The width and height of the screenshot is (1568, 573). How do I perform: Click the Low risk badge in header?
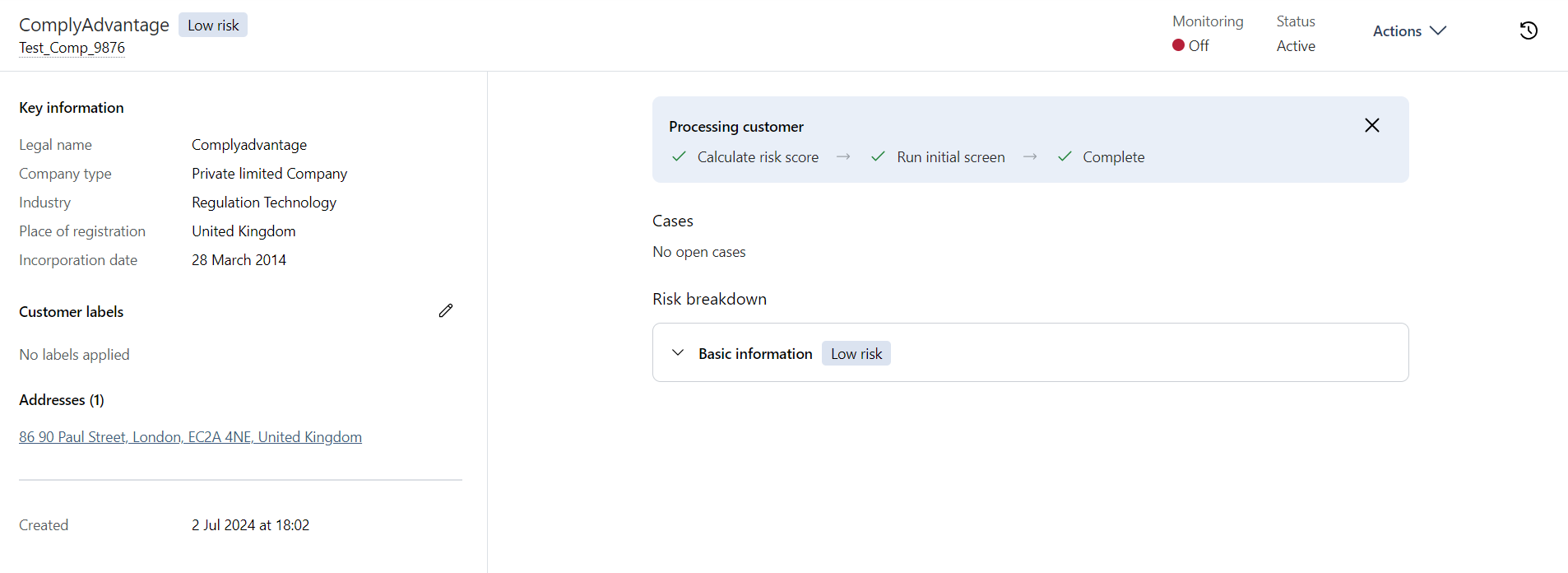coord(213,26)
